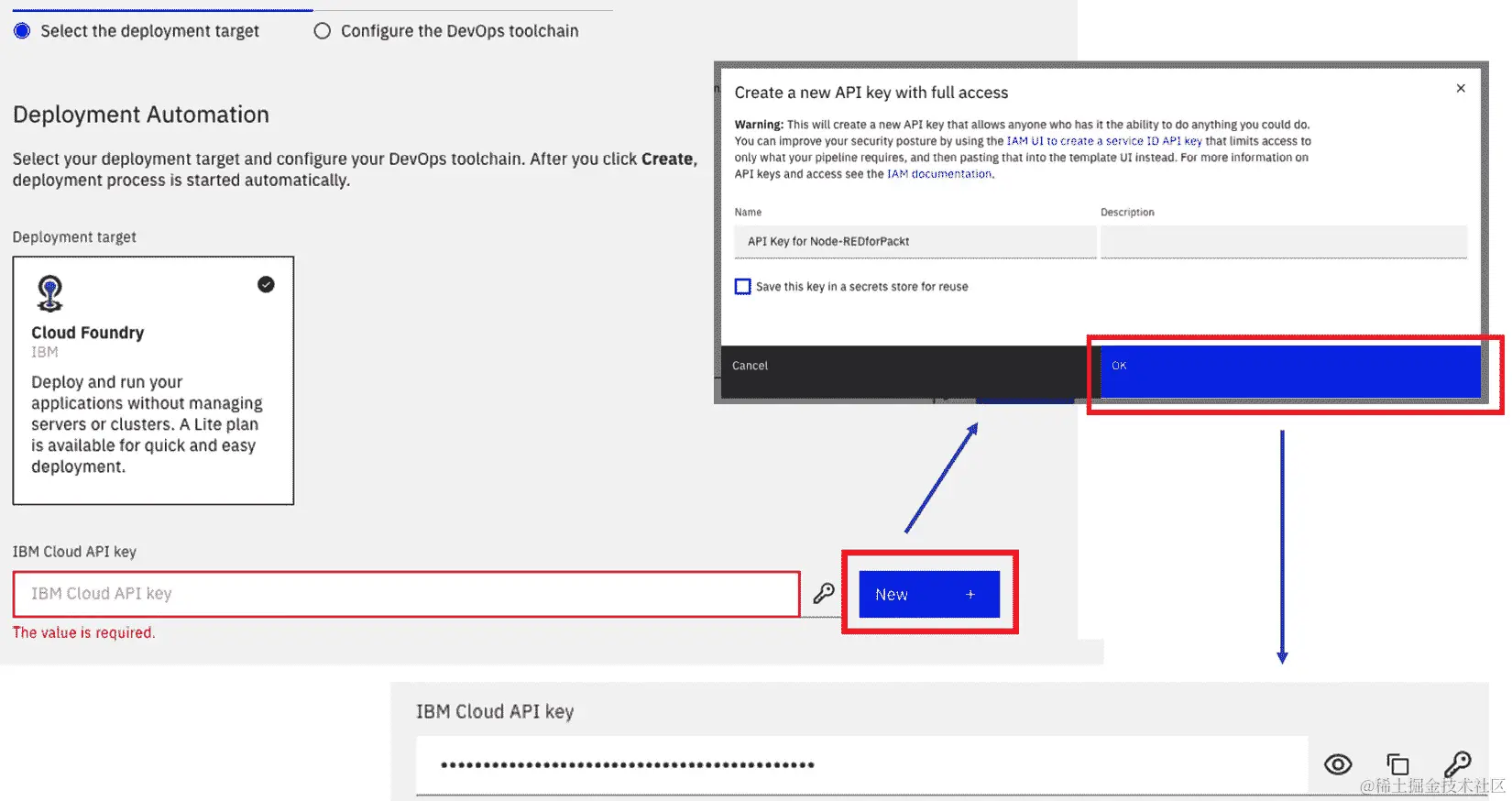Select the deployment target step radio
The height and width of the screenshot is (801, 1512).
(x=22, y=31)
